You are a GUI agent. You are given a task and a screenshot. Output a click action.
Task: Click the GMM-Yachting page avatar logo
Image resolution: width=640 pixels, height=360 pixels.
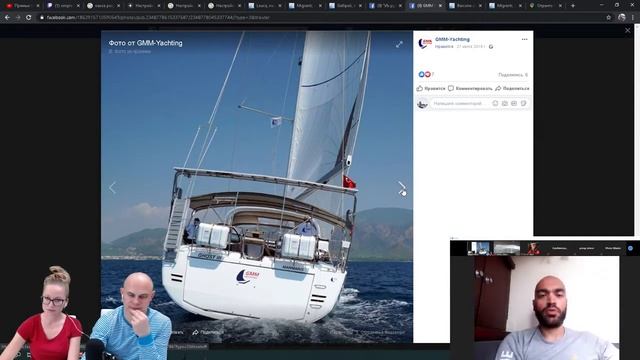[x=425, y=43]
